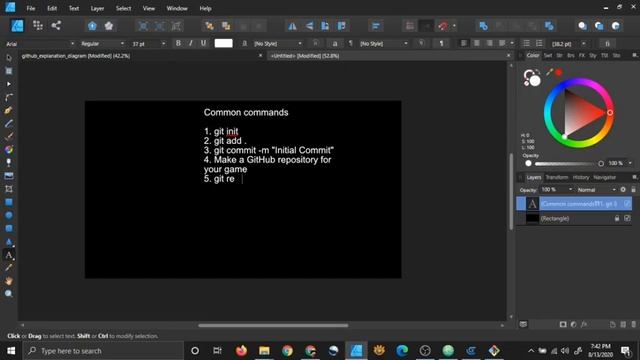Select the Pen tool
640x360 pixels.
click(9, 110)
